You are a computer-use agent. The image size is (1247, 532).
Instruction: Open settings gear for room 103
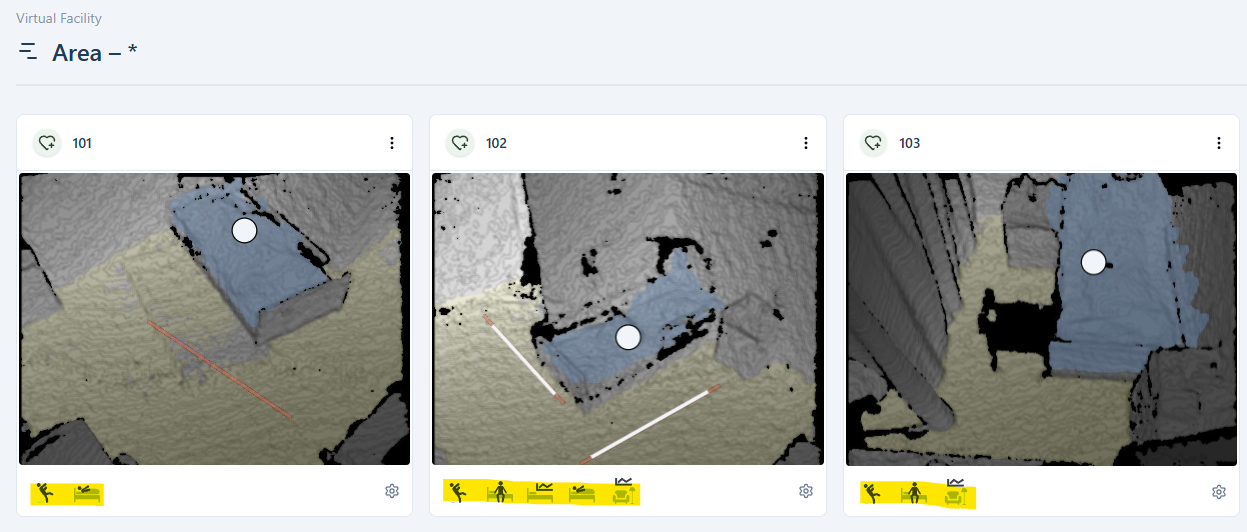(1219, 491)
